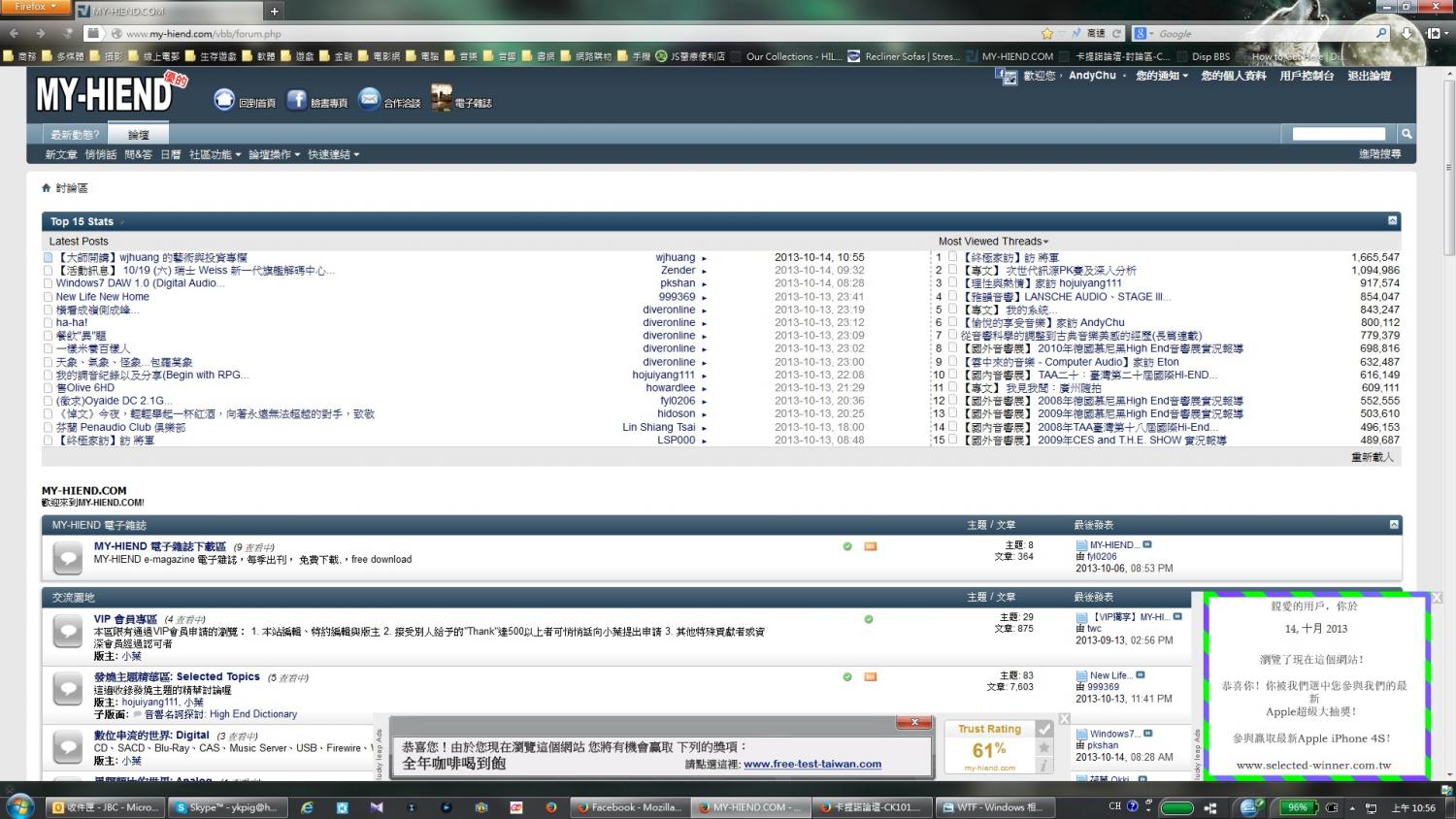Image resolution: width=1456 pixels, height=819 pixels.
Task: Open the 電子雜誌 magazine icon
Action: point(442,99)
